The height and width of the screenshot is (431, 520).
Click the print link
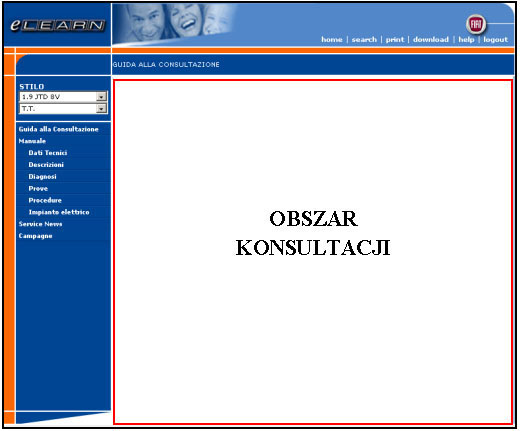point(395,40)
